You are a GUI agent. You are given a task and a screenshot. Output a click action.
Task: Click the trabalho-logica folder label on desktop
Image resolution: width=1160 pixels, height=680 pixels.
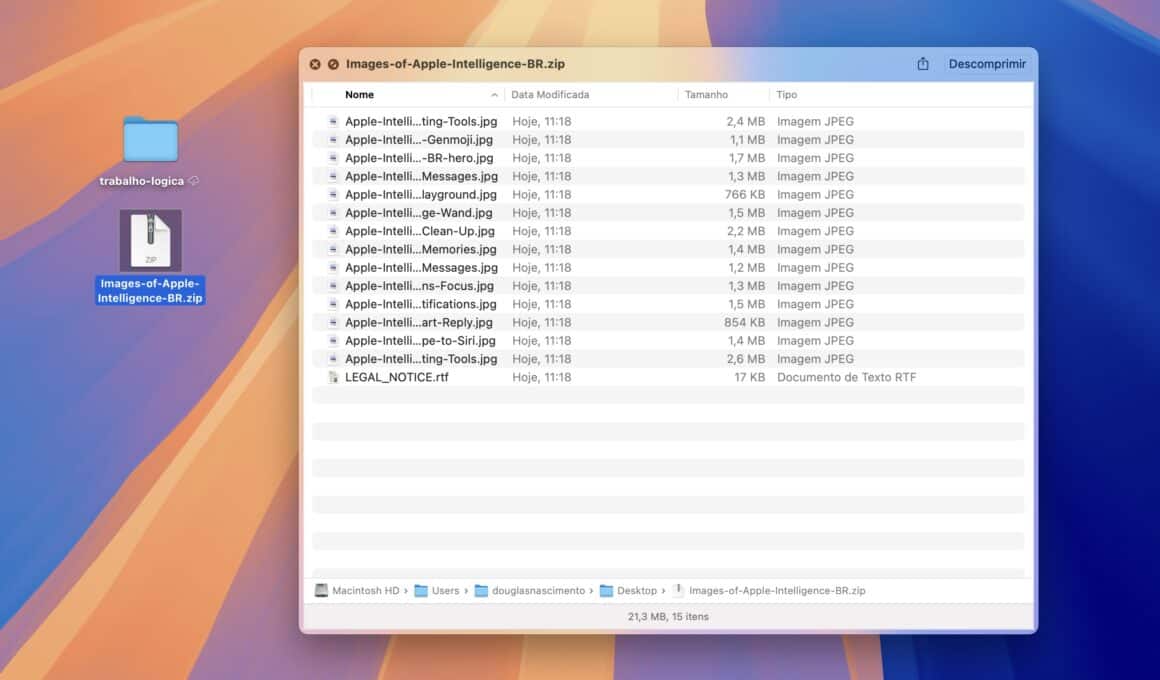coord(141,181)
